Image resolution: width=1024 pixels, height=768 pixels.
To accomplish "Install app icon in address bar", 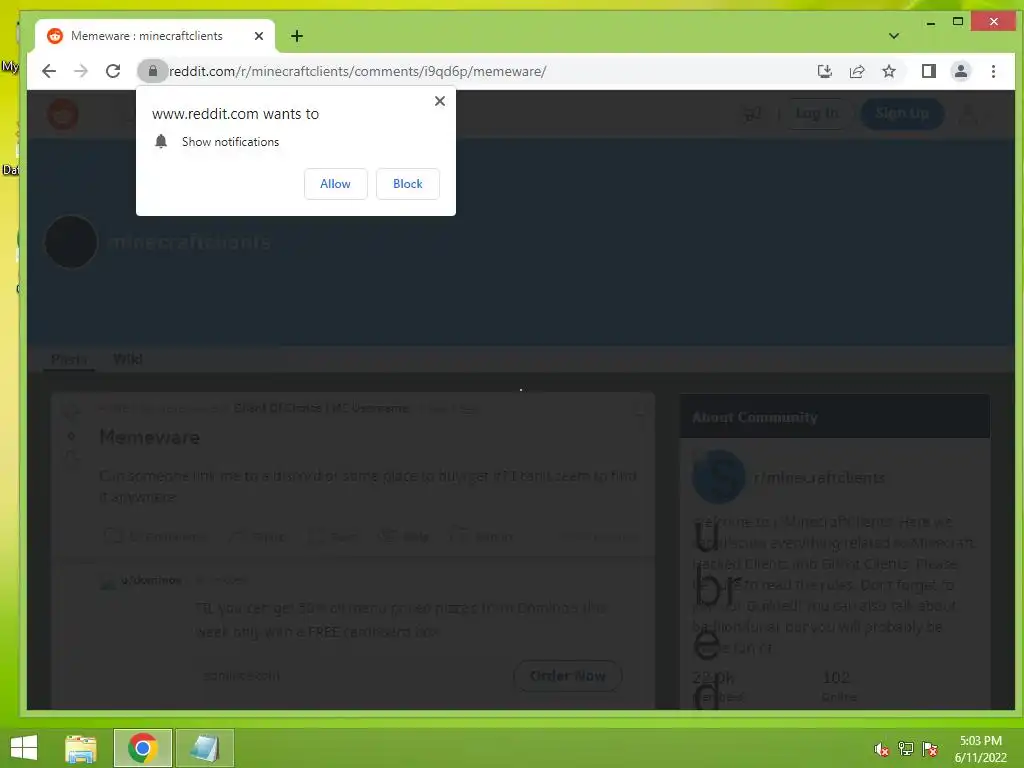I will point(825,71).
